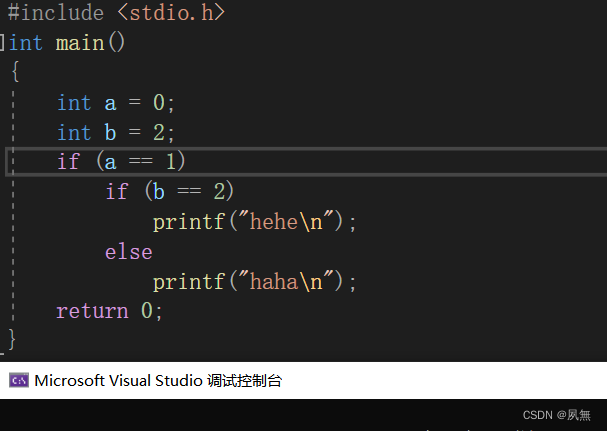Click the printf haha statement
The width and height of the screenshot is (607, 431).
[254, 282]
